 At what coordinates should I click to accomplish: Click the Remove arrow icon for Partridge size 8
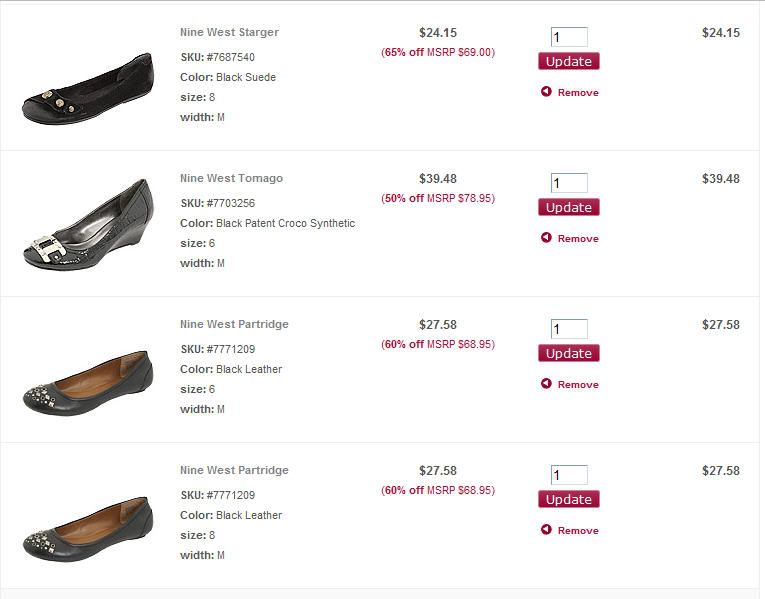[546, 529]
